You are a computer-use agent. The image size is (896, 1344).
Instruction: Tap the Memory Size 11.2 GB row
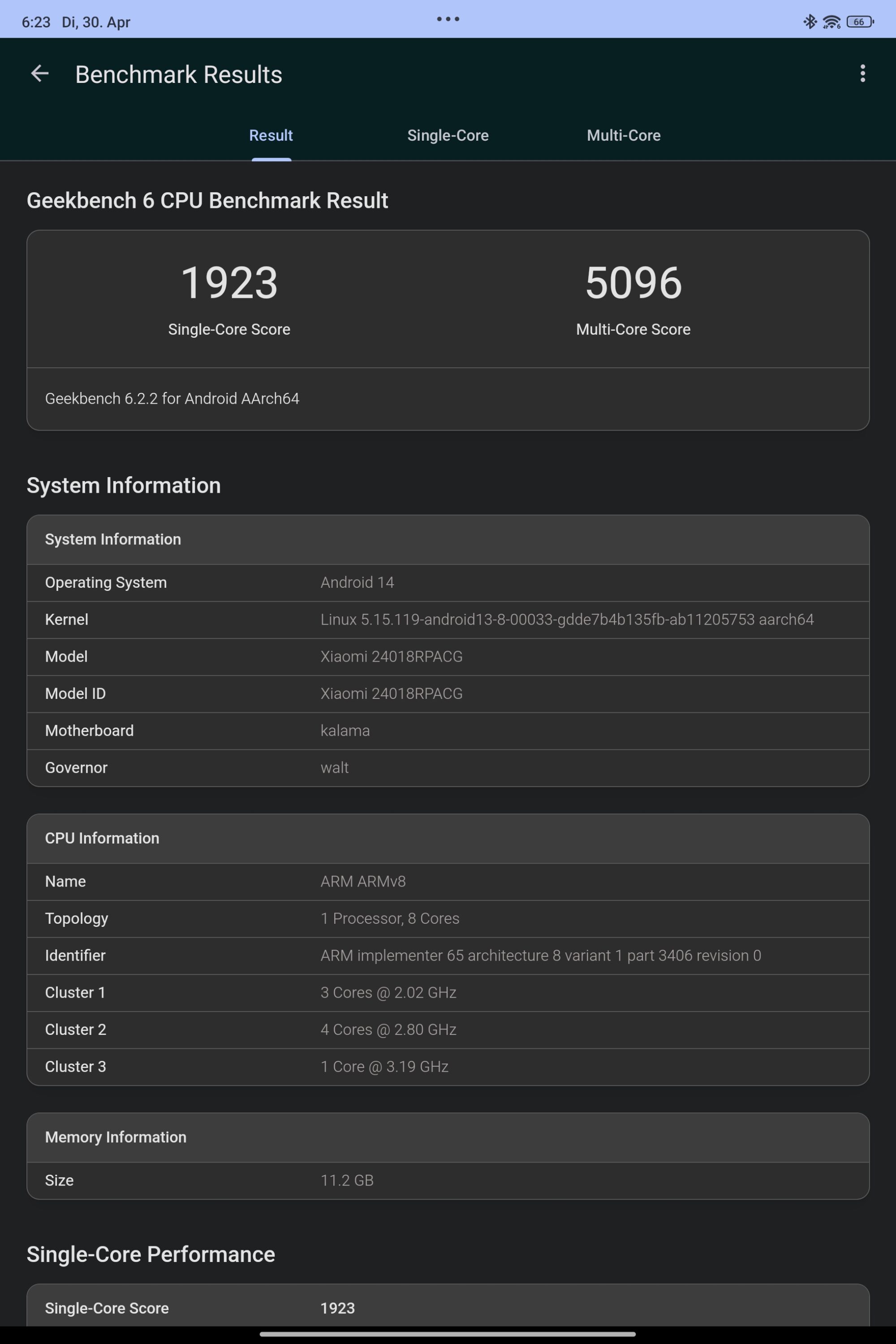(x=448, y=1180)
